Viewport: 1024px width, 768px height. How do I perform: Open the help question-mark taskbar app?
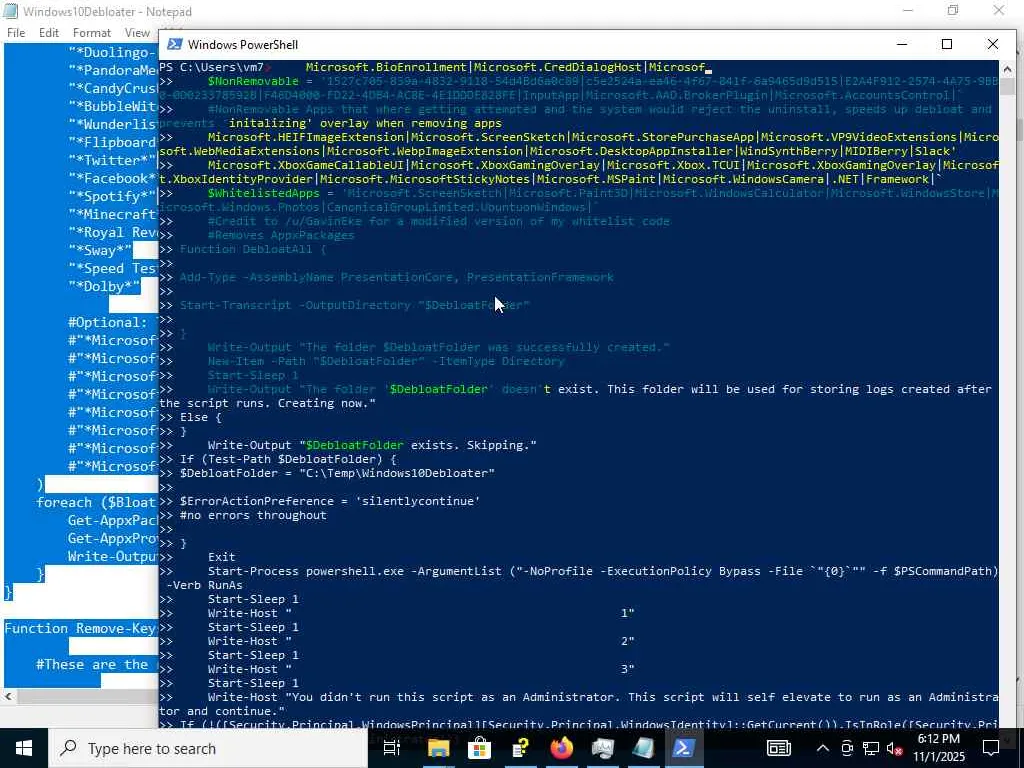click(x=520, y=748)
